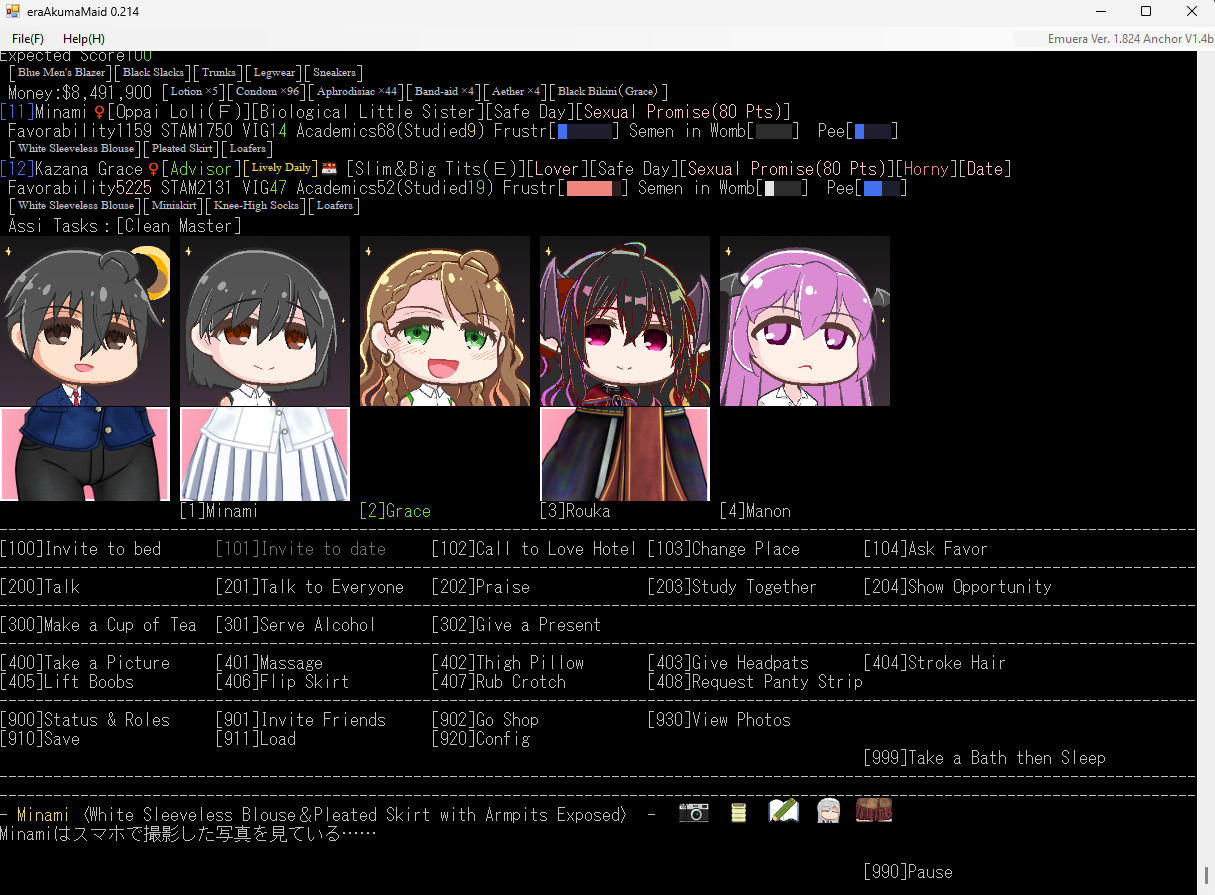1215x895 pixels.
Task: Click the Emuera Ver. 1.824 version label
Action: (x=1130, y=39)
